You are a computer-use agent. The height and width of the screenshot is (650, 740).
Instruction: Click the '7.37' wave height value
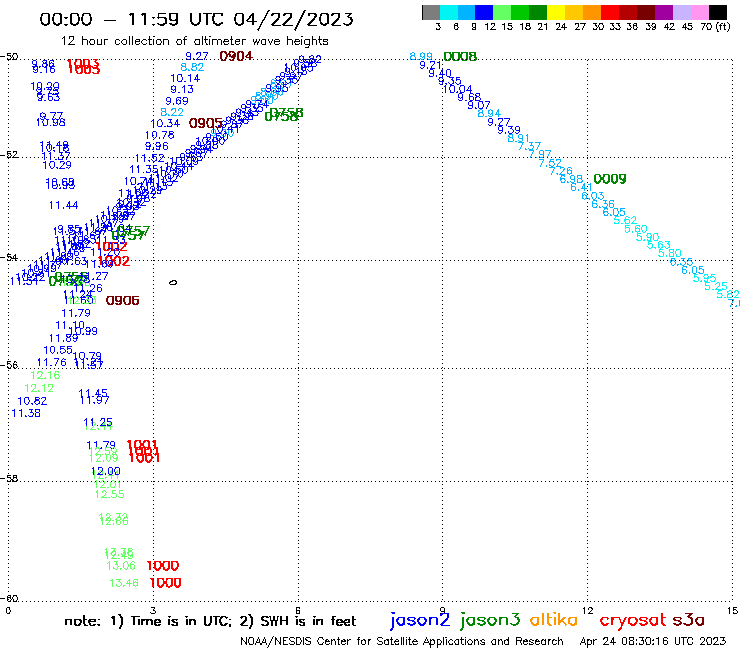[530, 146]
